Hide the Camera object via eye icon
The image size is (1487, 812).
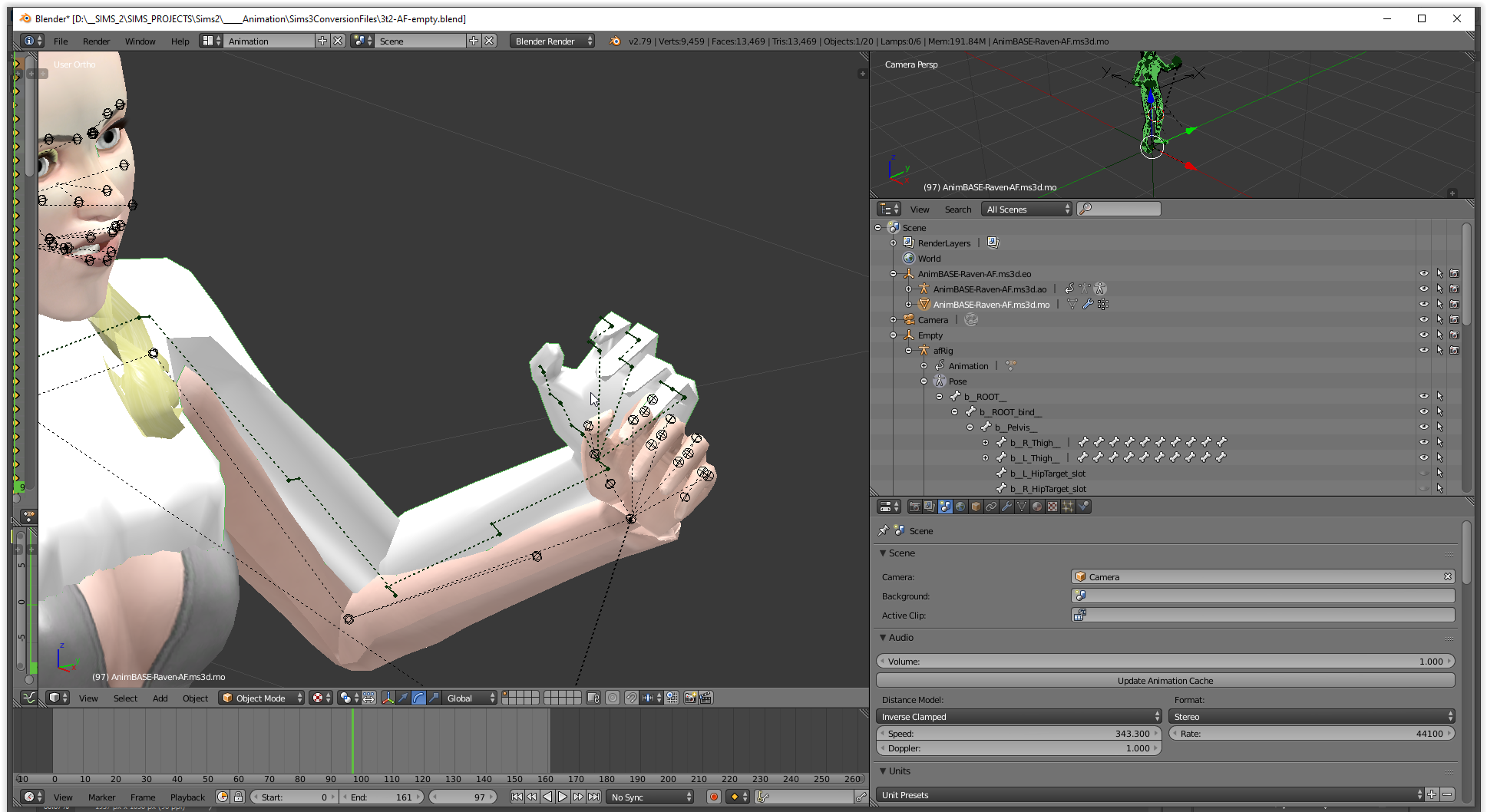(x=1423, y=320)
